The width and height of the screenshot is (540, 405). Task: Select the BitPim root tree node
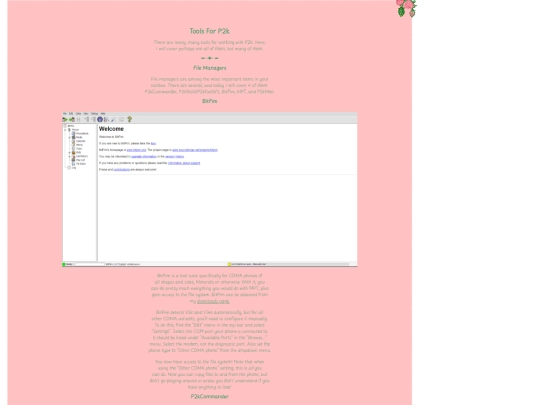point(71,126)
